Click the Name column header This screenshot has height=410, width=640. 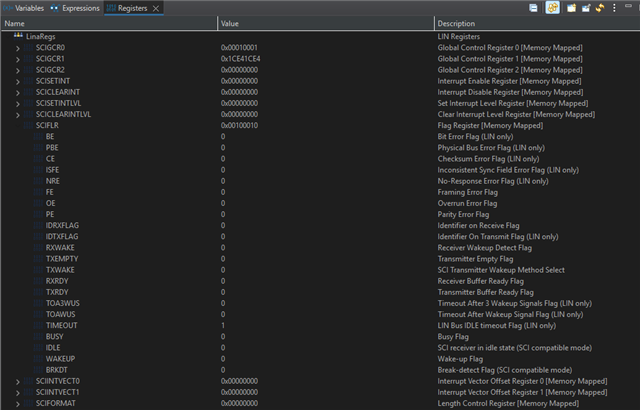tap(109, 23)
